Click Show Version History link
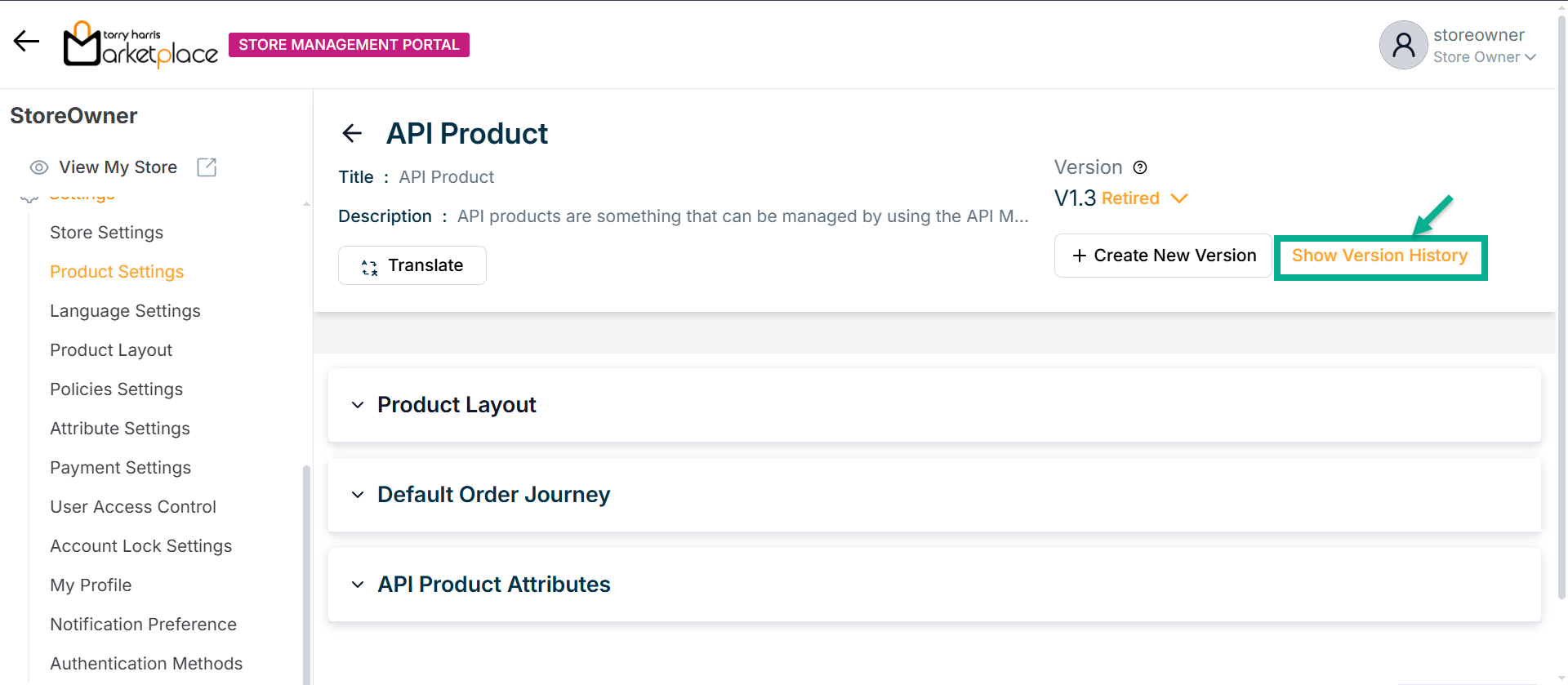Image resolution: width=1568 pixels, height=685 pixels. pyautogui.click(x=1379, y=256)
